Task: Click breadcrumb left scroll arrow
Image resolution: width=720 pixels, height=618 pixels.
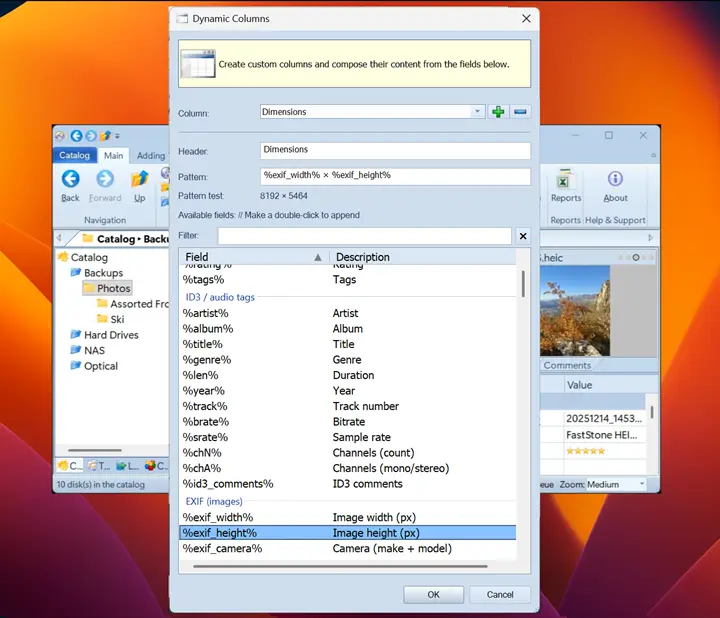Action: [x=59, y=238]
